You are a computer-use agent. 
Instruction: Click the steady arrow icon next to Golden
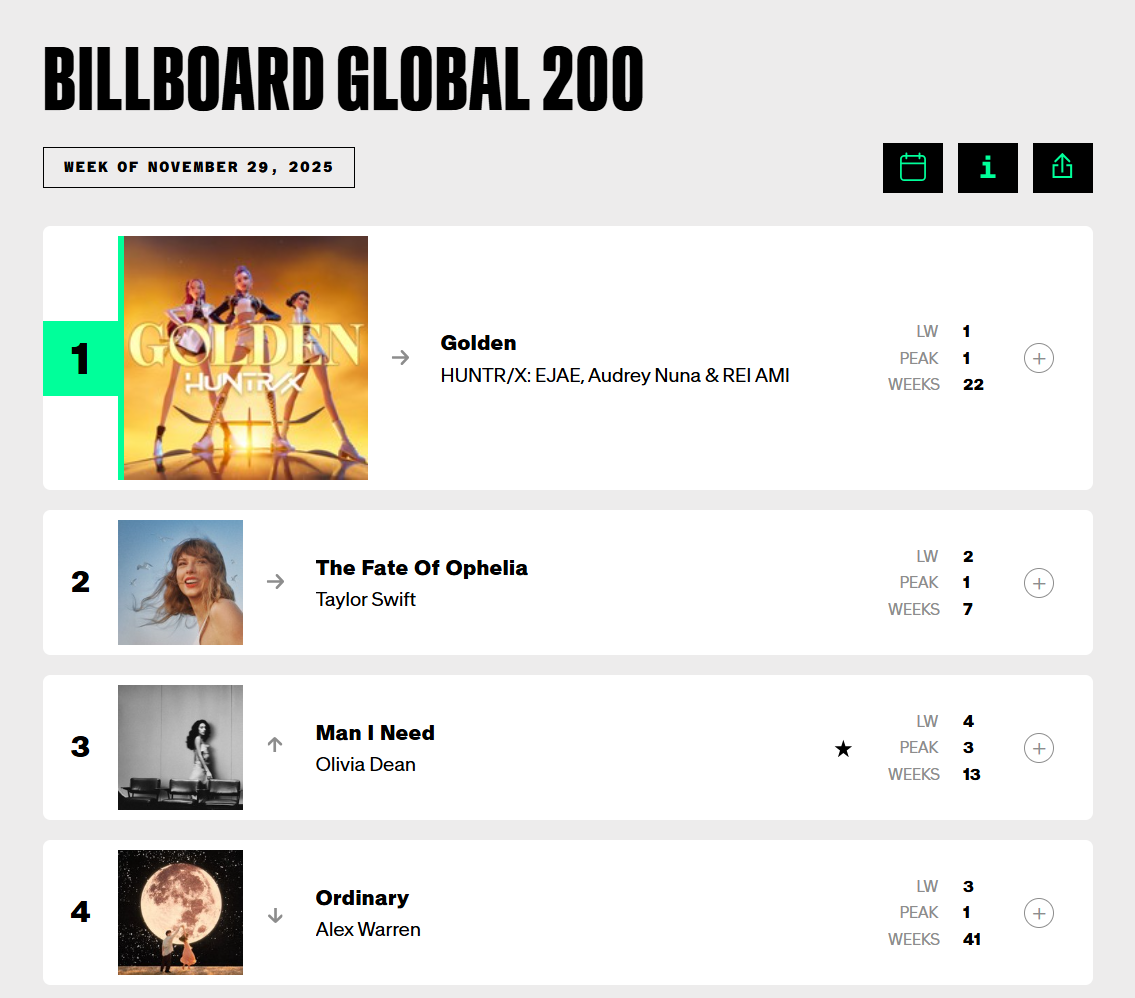(400, 358)
